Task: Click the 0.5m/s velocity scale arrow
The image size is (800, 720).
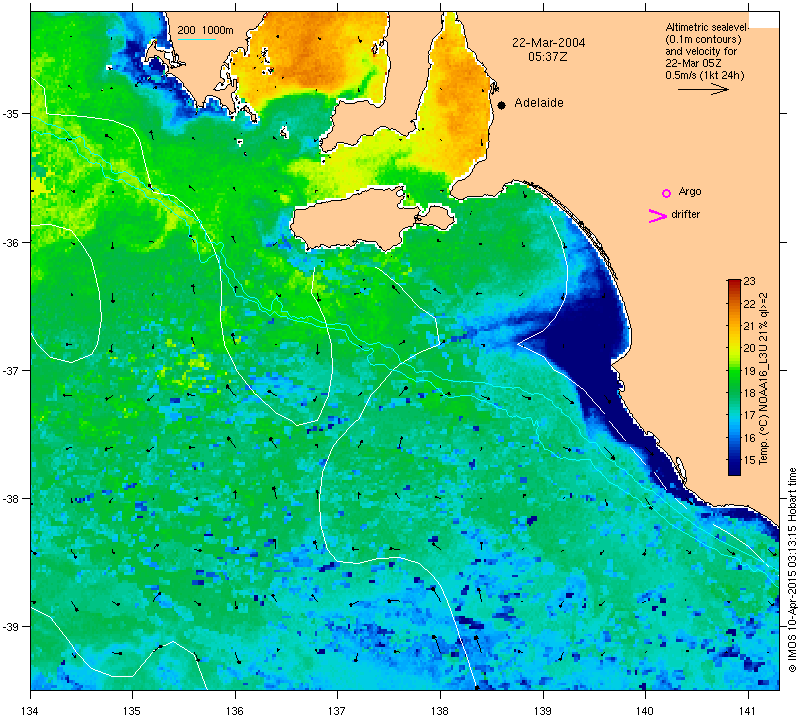Action: pyautogui.click(x=703, y=89)
